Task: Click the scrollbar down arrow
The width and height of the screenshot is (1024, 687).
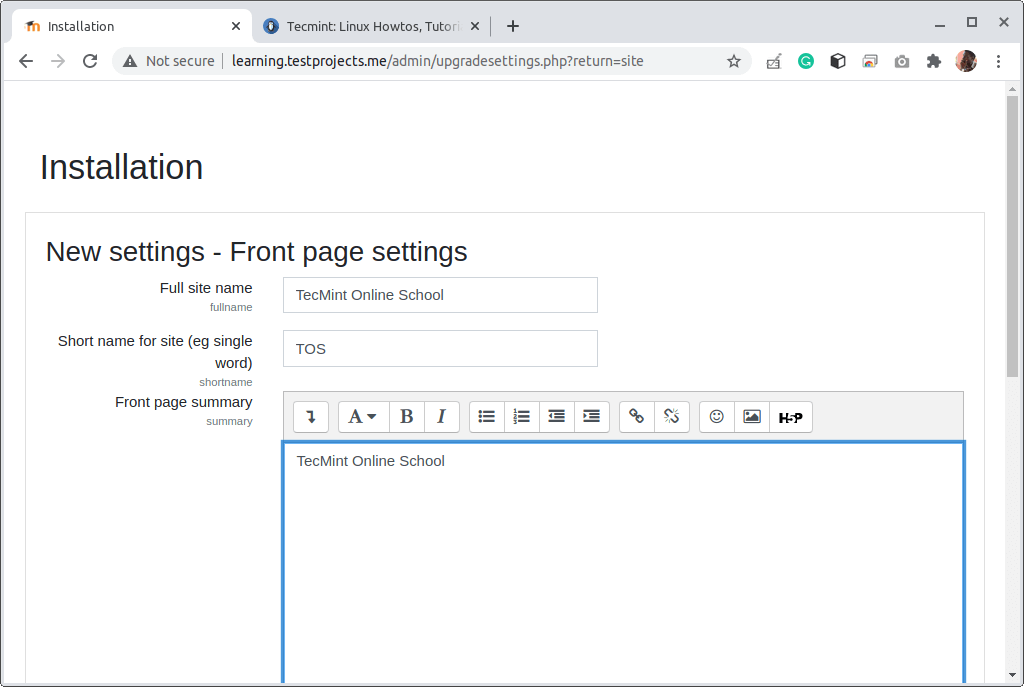Action: click(1012, 675)
